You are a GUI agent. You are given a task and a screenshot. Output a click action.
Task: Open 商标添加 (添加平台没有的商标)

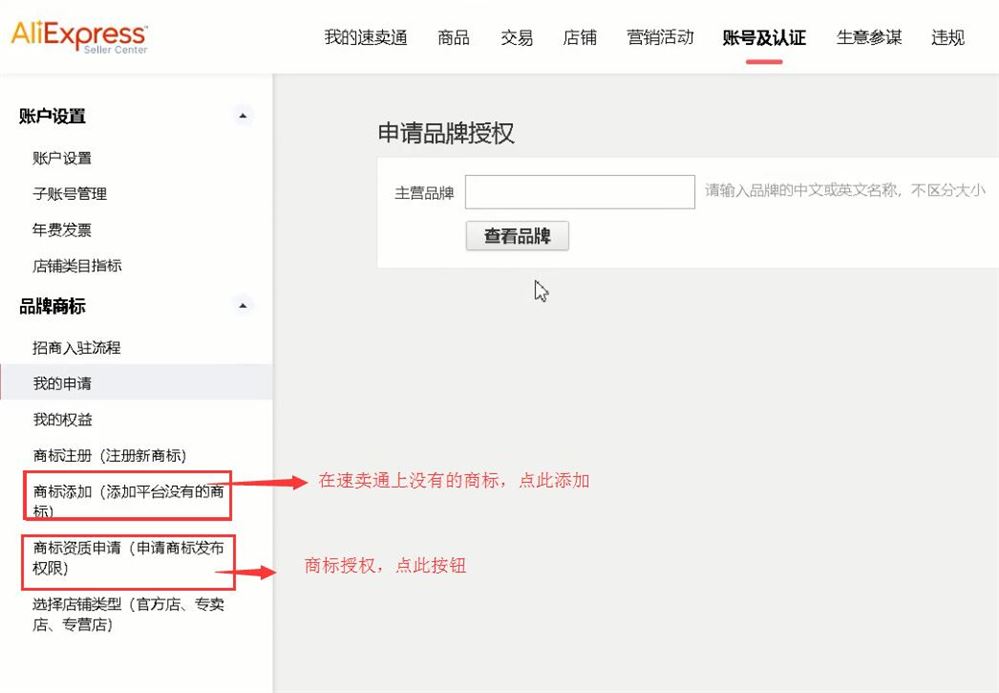pos(127,501)
